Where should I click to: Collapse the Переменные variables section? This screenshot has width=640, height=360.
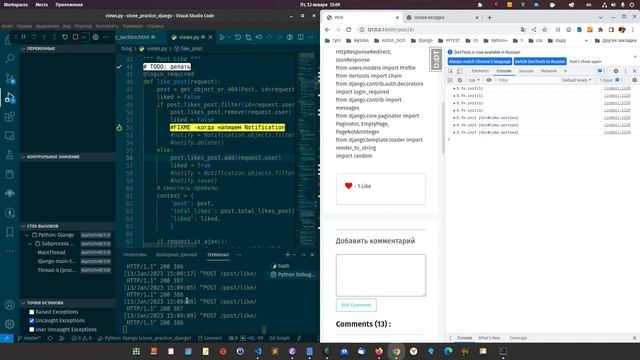23,49
